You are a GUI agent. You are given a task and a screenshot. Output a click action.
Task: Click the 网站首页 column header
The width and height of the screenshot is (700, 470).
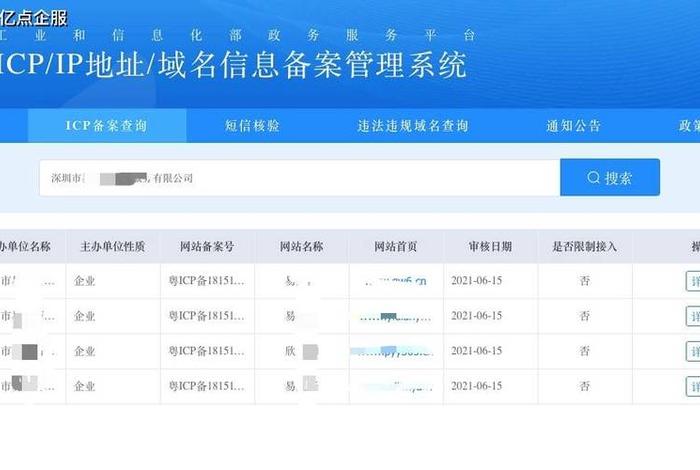click(396, 246)
